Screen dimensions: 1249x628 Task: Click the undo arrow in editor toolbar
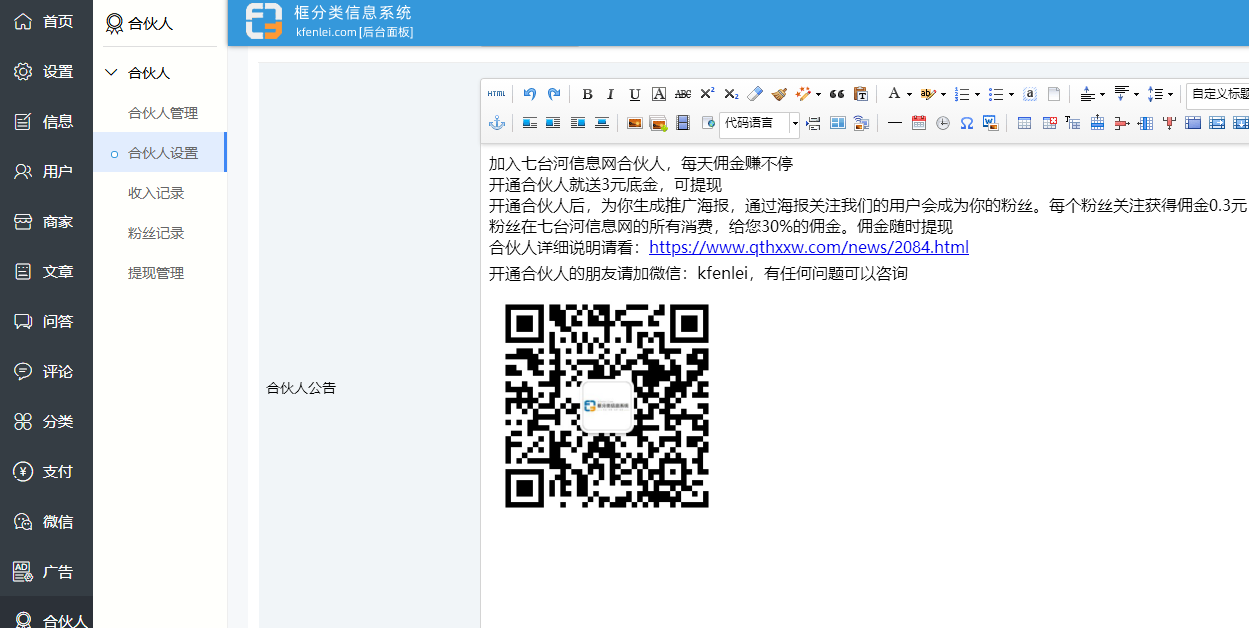[529, 94]
